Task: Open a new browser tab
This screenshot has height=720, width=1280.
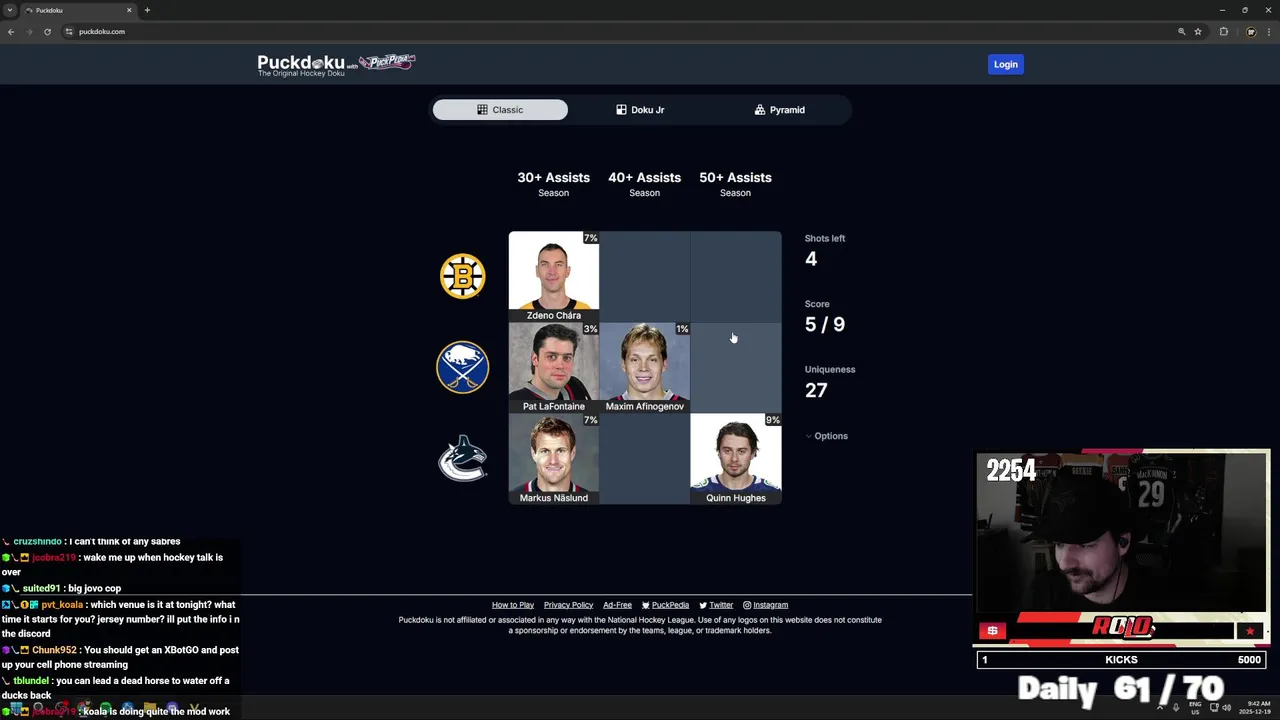Action: pos(147,10)
